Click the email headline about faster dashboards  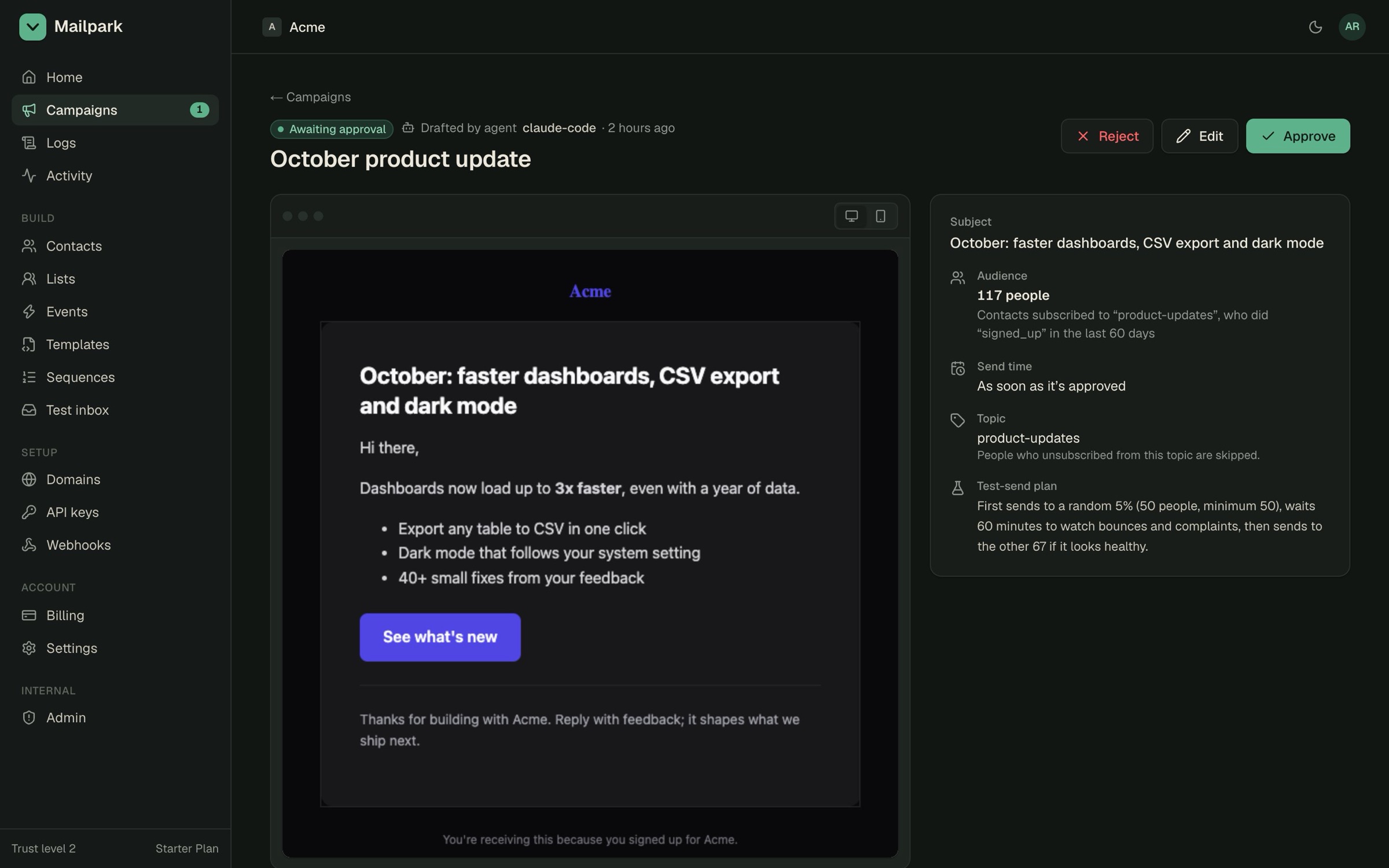[569, 391]
